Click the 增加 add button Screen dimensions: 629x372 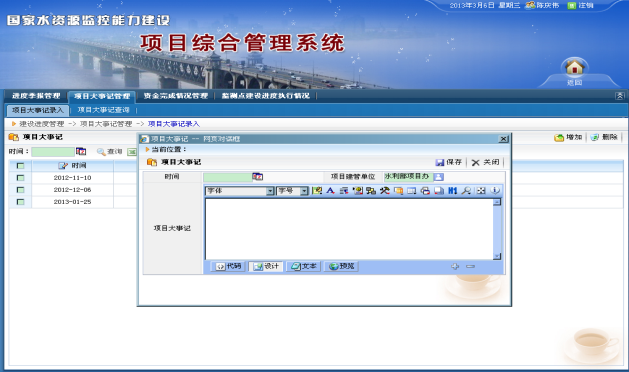click(x=568, y=137)
